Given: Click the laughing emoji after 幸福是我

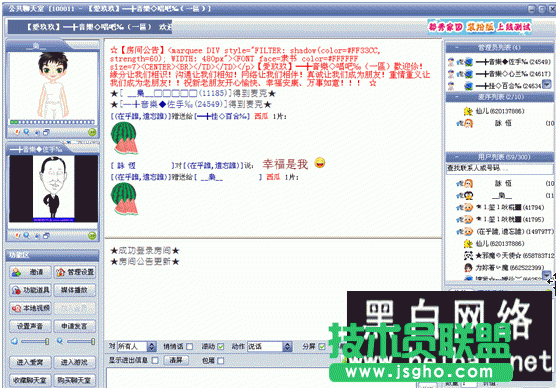Looking at the screenshot, I should (320, 162).
